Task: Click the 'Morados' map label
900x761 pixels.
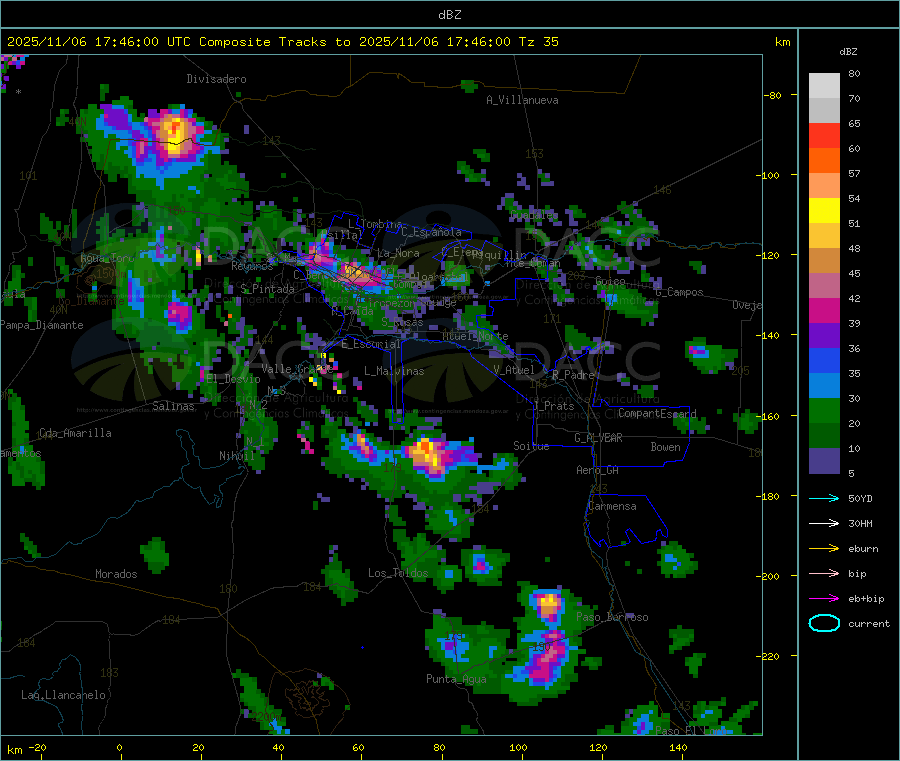Action: 116,574
